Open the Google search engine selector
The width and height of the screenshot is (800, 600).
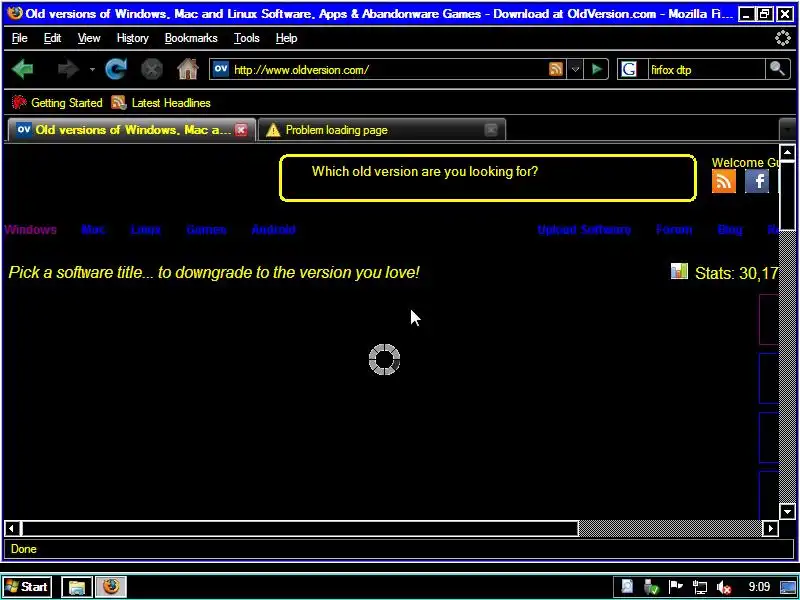click(629, 69)
